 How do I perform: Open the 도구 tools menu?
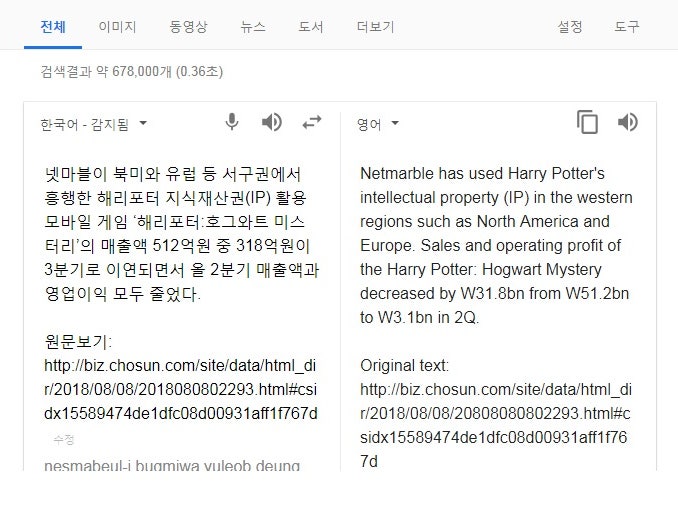(627, 27)
